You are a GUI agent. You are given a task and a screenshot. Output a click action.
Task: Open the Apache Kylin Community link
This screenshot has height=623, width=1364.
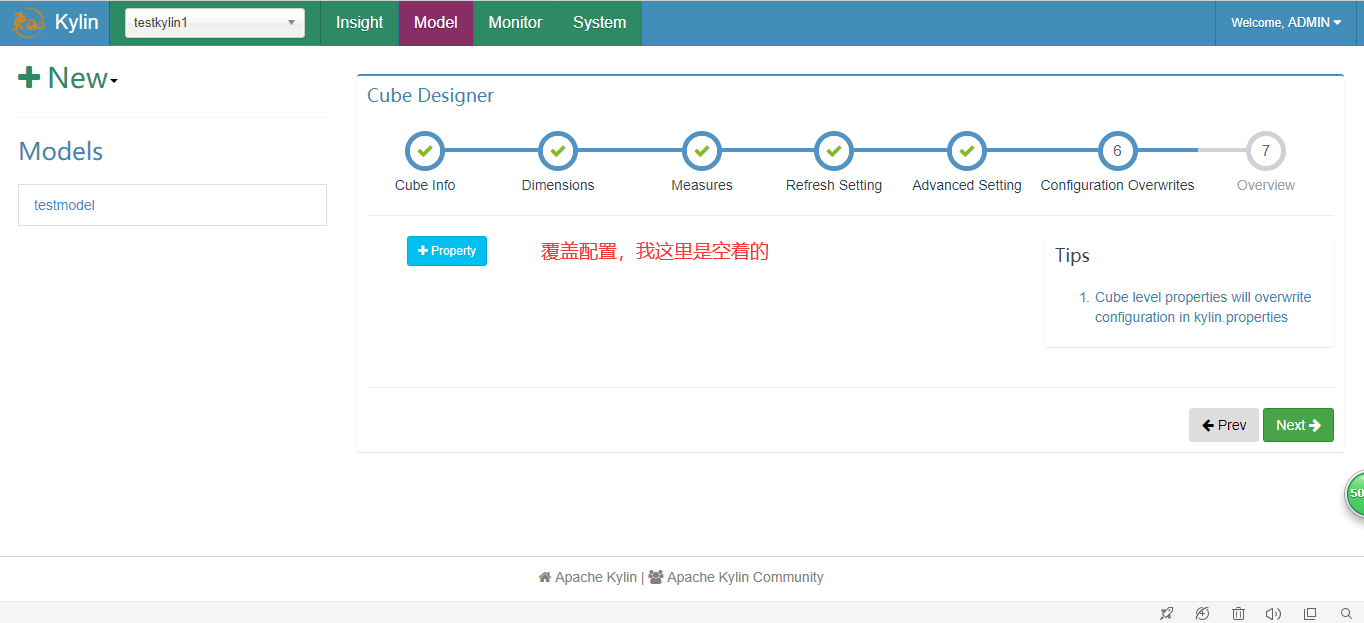click(736, 577)
